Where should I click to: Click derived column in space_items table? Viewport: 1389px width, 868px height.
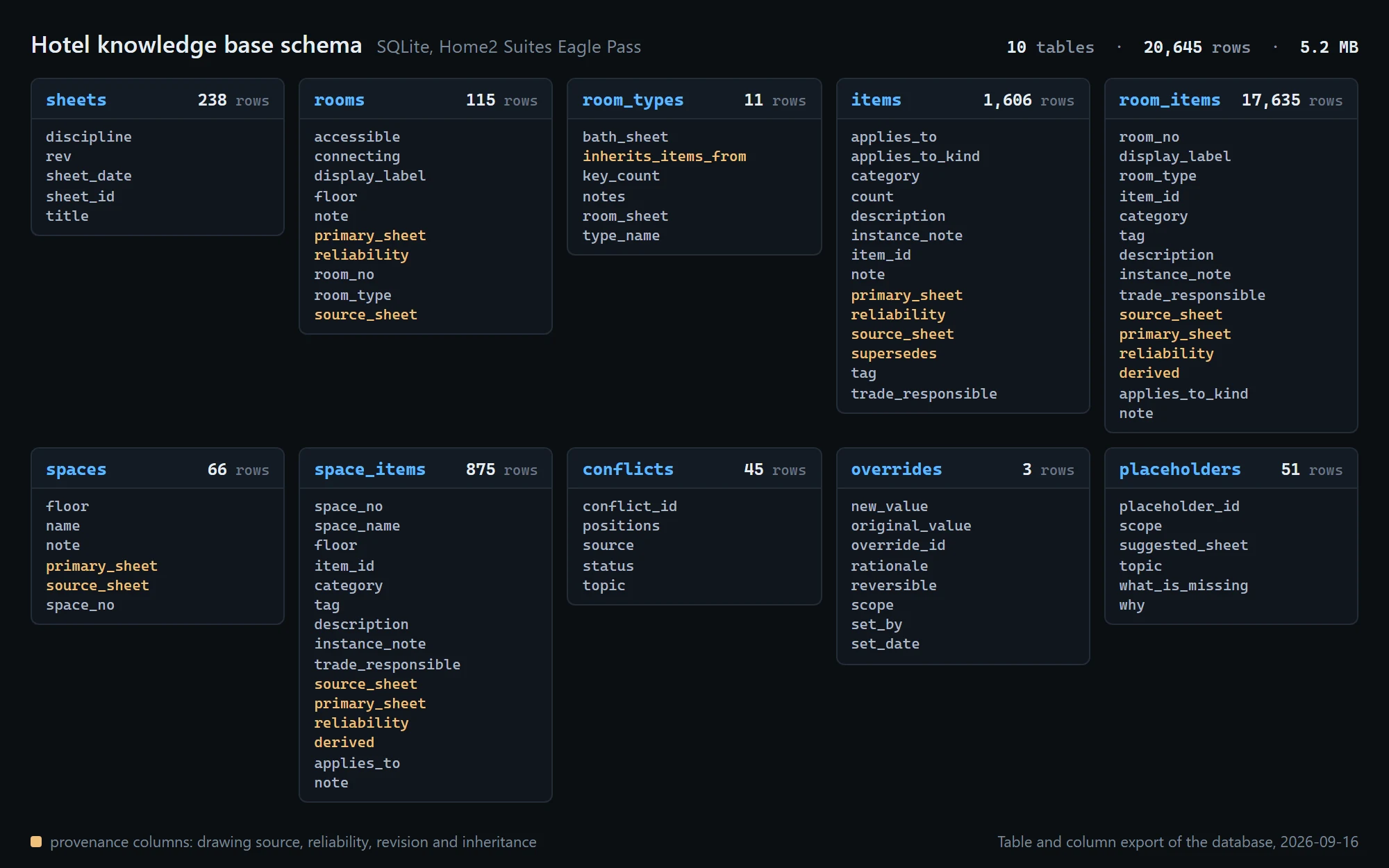click(x=344, y=743)
